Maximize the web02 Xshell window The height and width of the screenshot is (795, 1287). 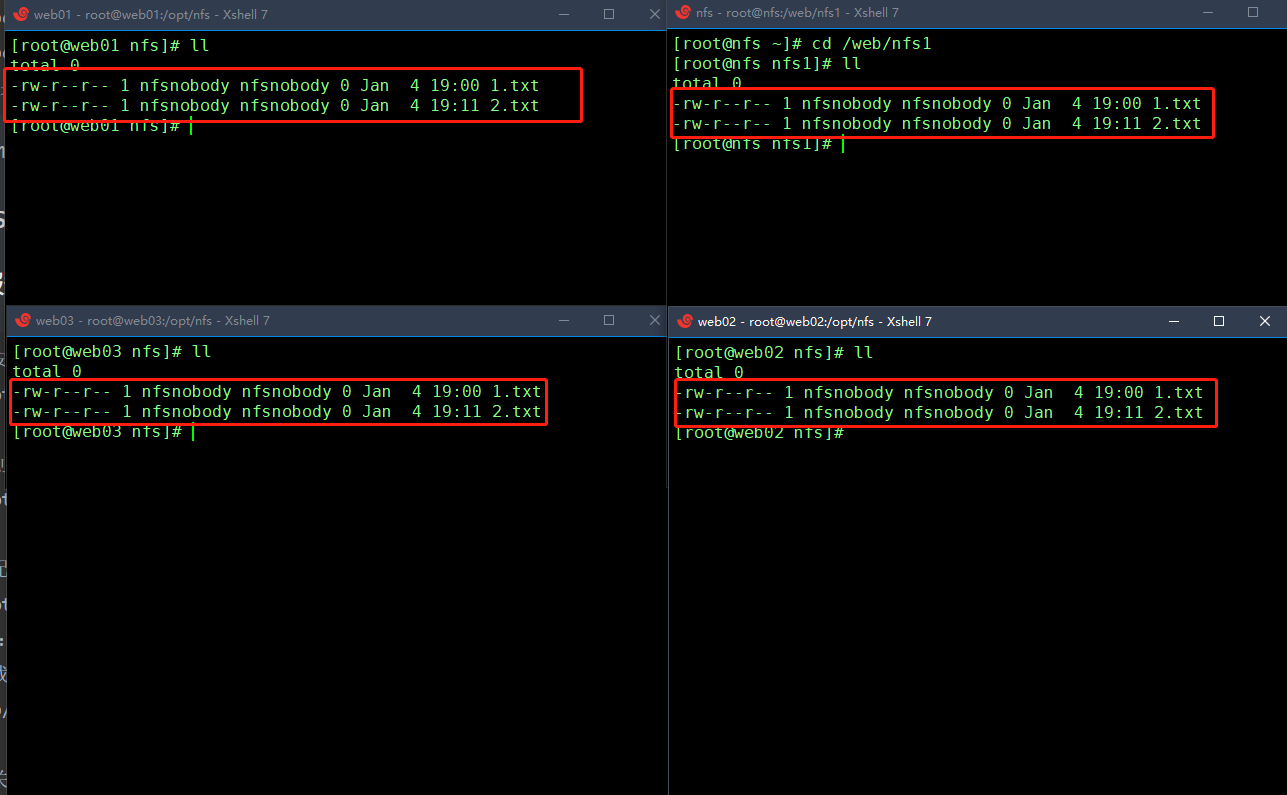click(x=1219, y=321)
